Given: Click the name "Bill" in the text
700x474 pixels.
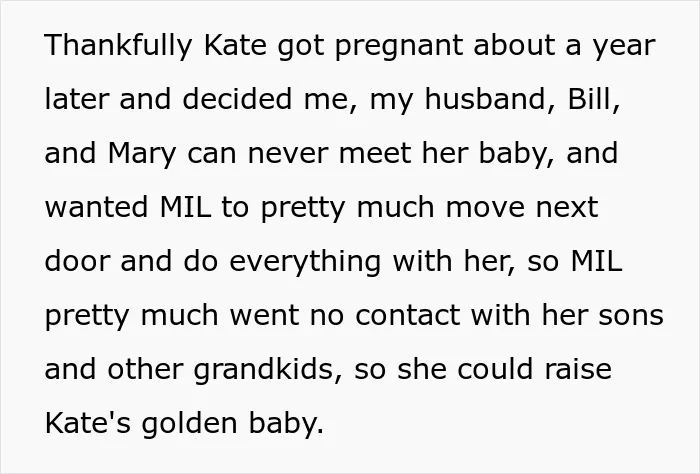Looking at the screenshot, I should [x=589, y=98].
